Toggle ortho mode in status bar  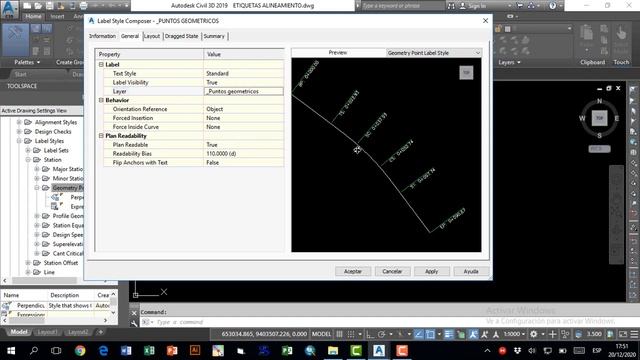(x=370, y=334)
